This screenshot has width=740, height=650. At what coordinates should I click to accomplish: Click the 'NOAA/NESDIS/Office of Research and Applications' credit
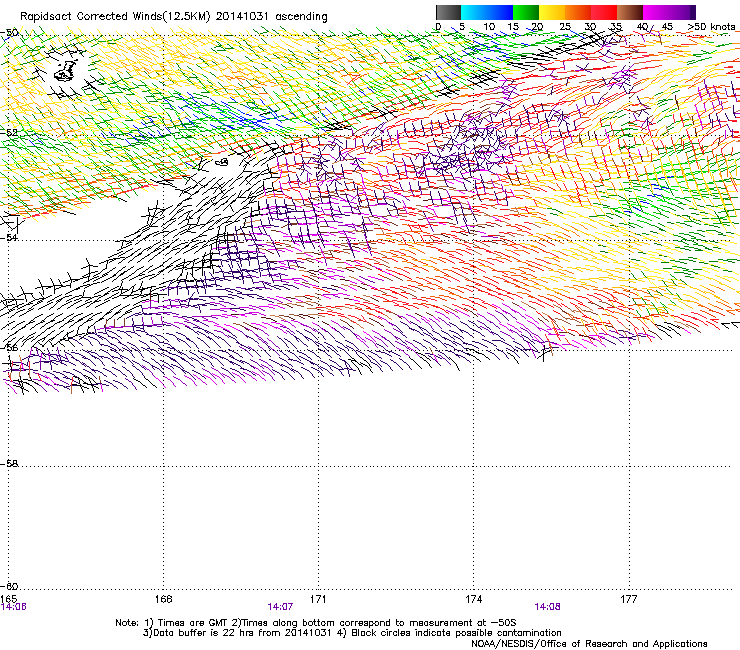[x=589, y=644]
